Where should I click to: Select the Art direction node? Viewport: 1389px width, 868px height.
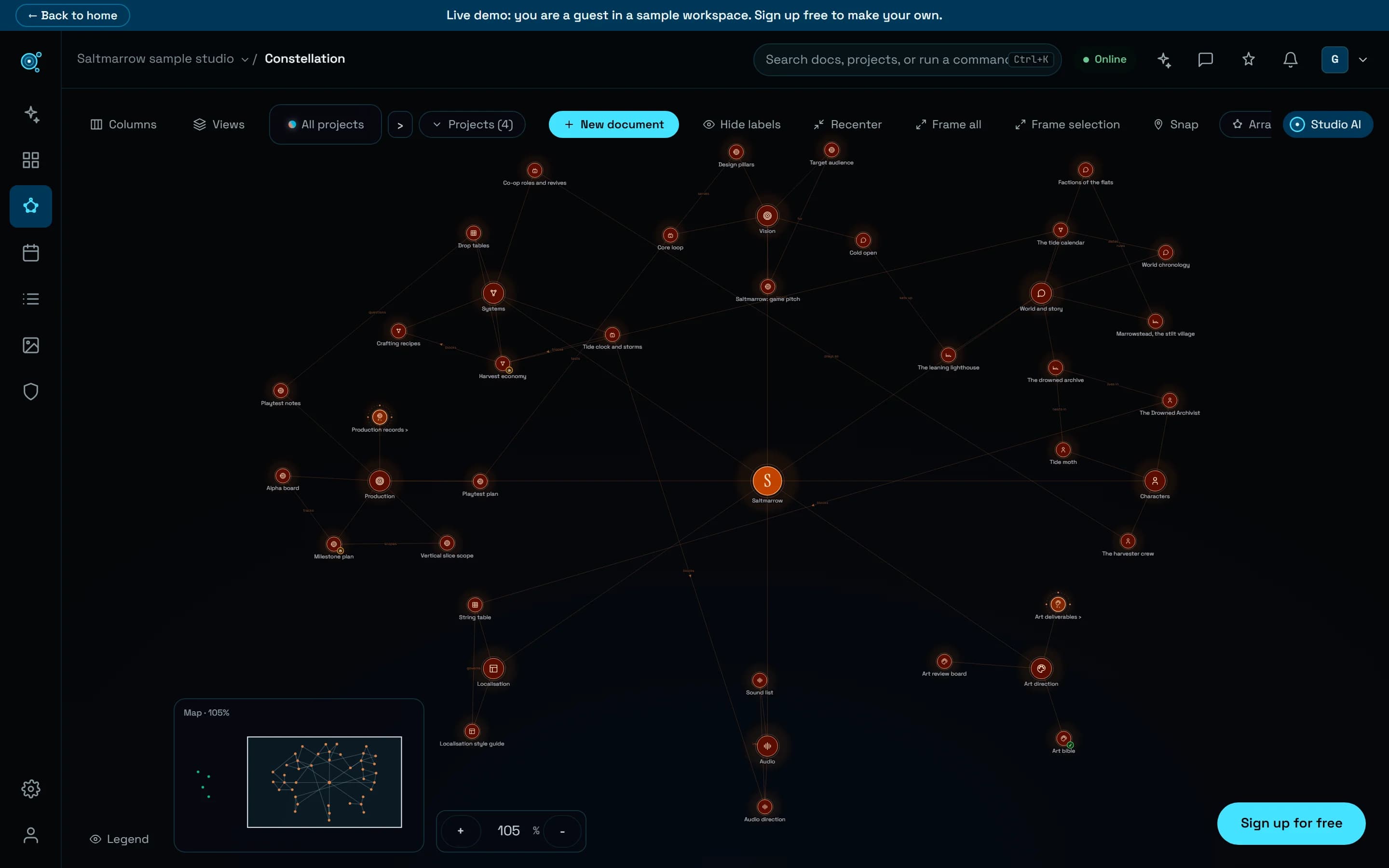click(x=1041, y=669)
